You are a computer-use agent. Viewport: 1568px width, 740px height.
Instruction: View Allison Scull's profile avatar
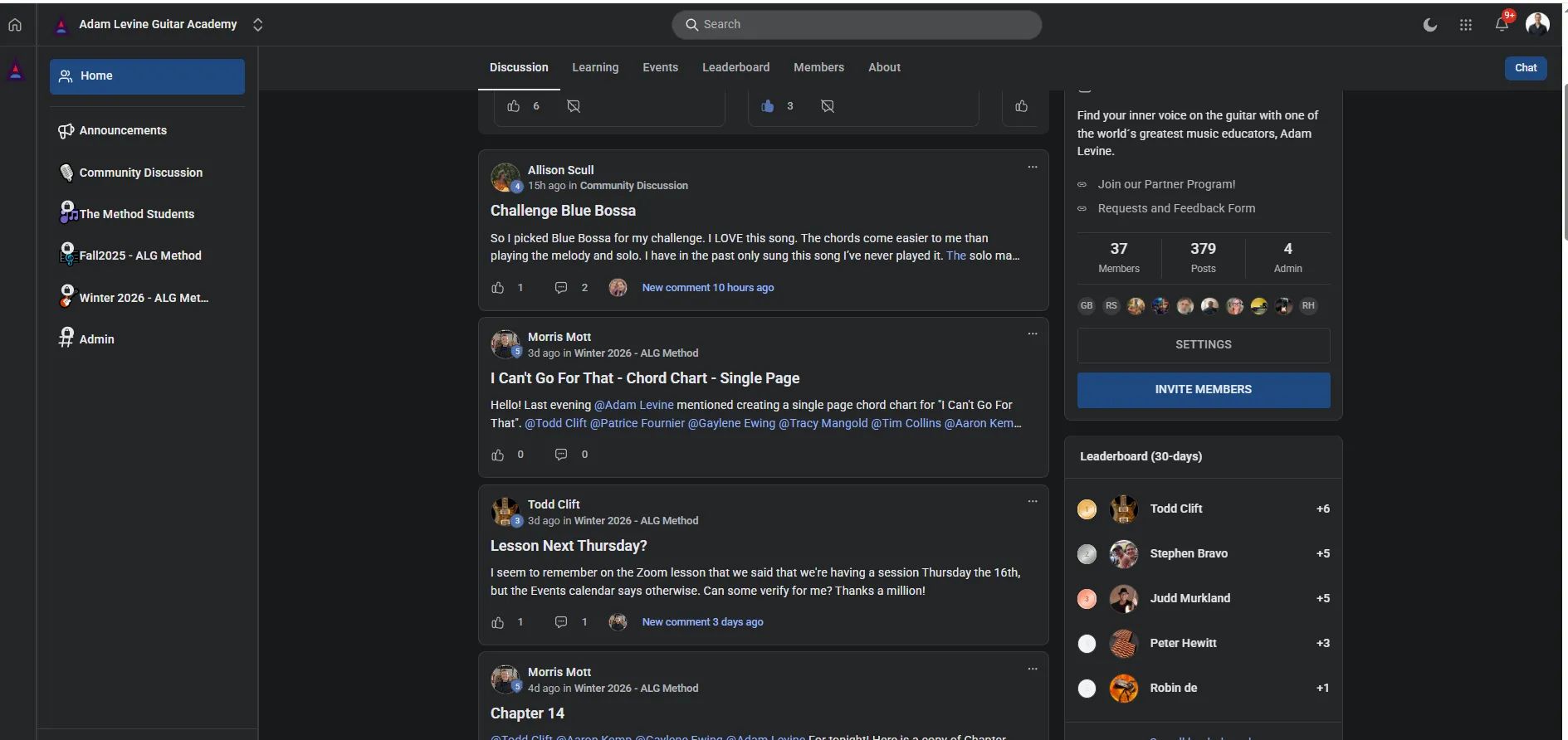506,177
